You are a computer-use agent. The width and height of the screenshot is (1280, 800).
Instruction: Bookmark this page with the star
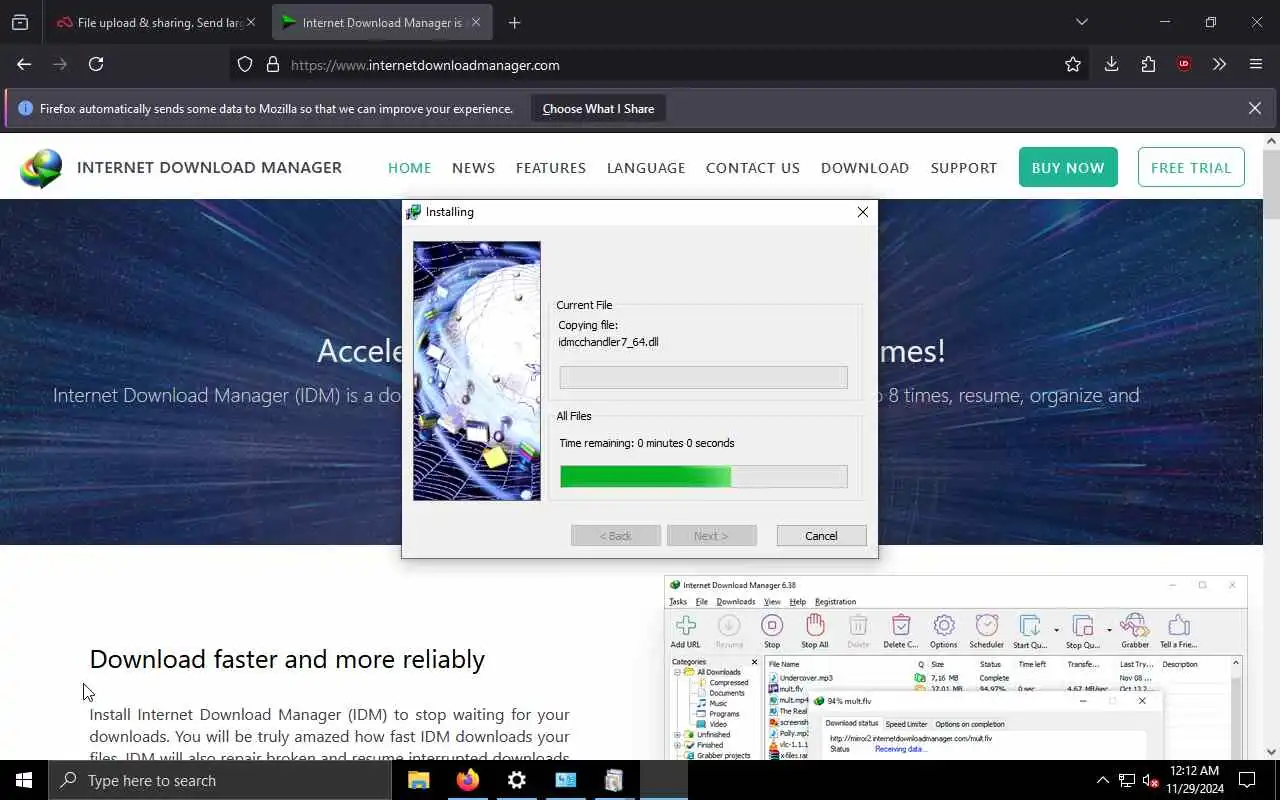1073,65
